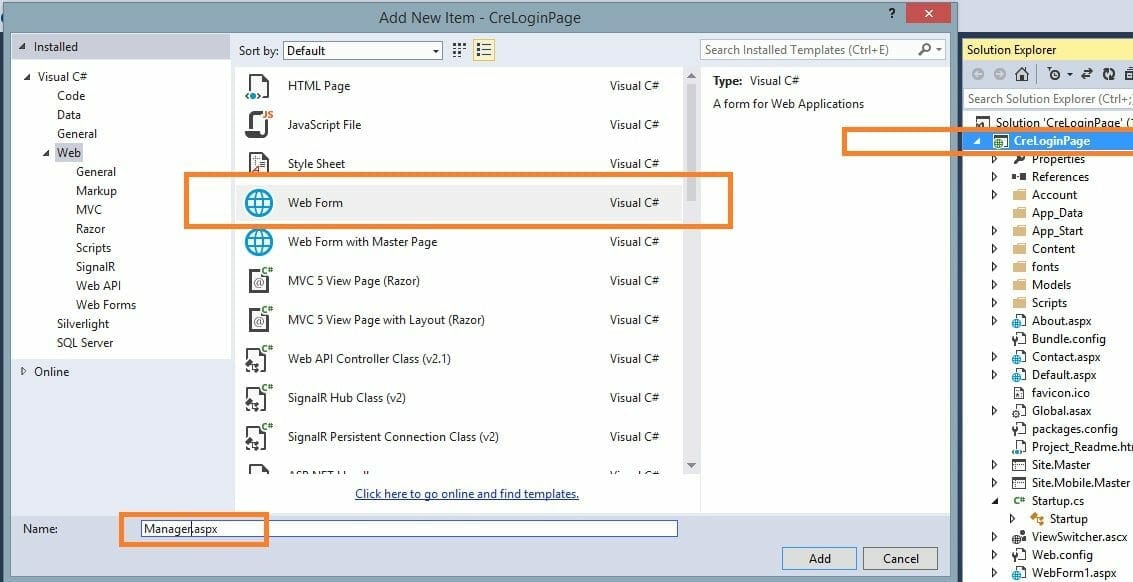Viewport: 1133px width, 582px height.
Task: Click the Solution Explorer refresh icon
Action: click(1108, 74)
